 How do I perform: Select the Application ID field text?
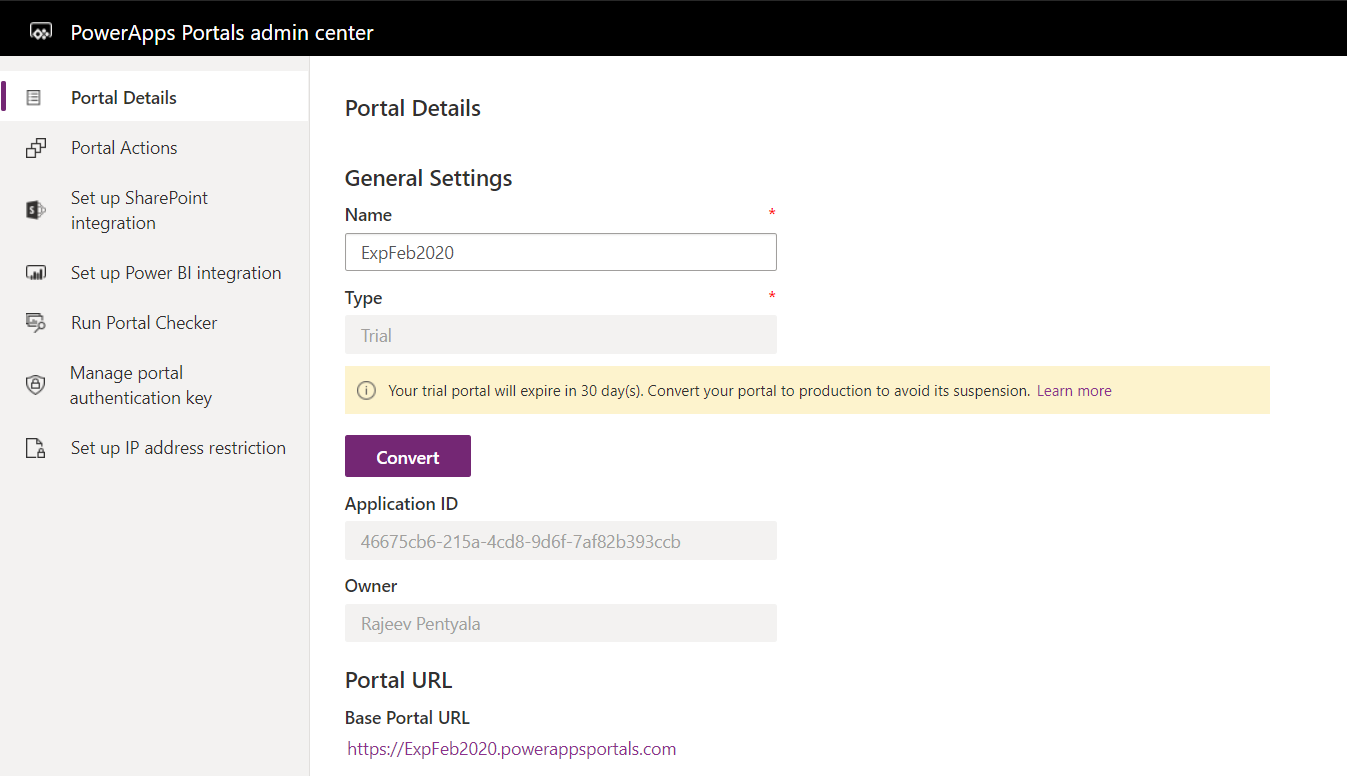coord(560,540)
